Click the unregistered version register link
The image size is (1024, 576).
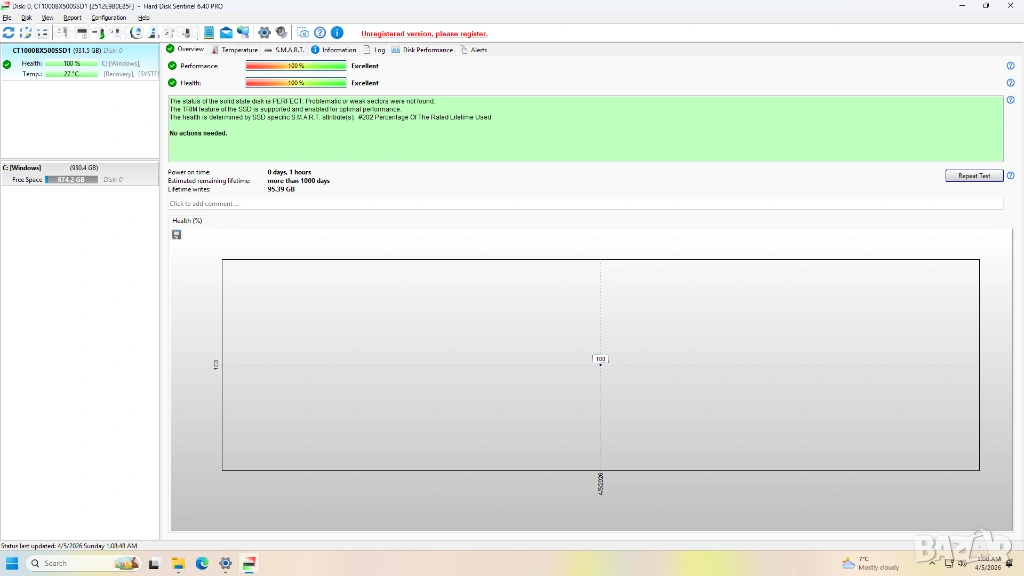[424, 33]
